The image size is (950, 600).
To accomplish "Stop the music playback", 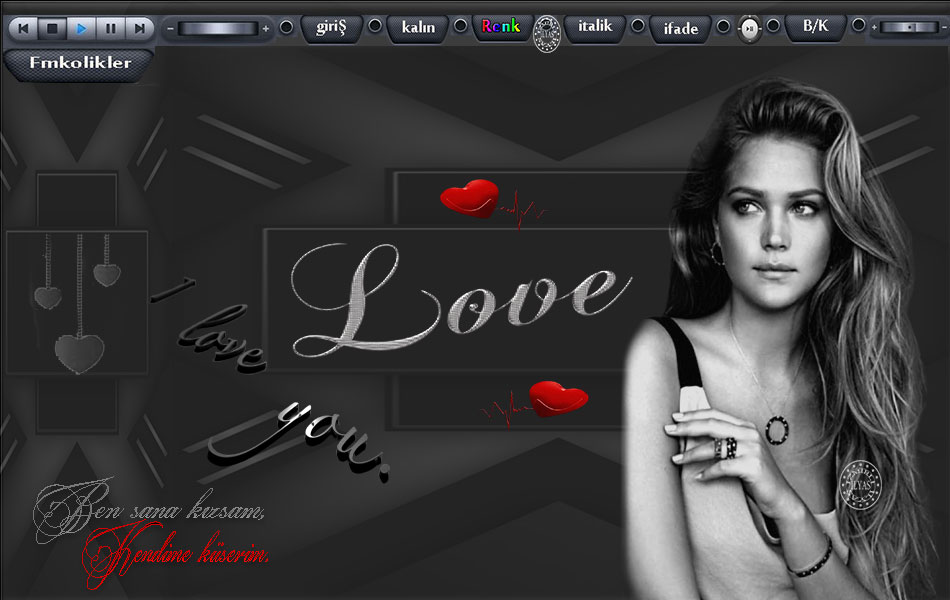I will 53,29.
